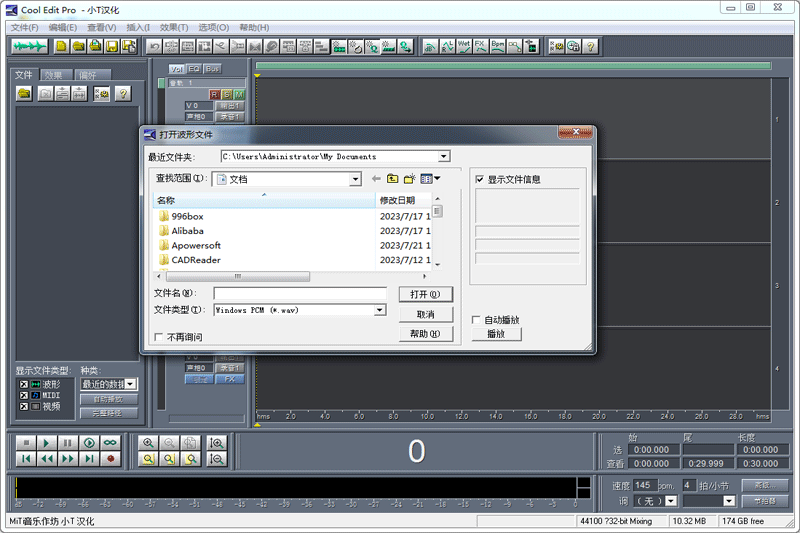Select the Apowersoft folder
The width and height of the screenshot is (800, 533).
[196, 245]
